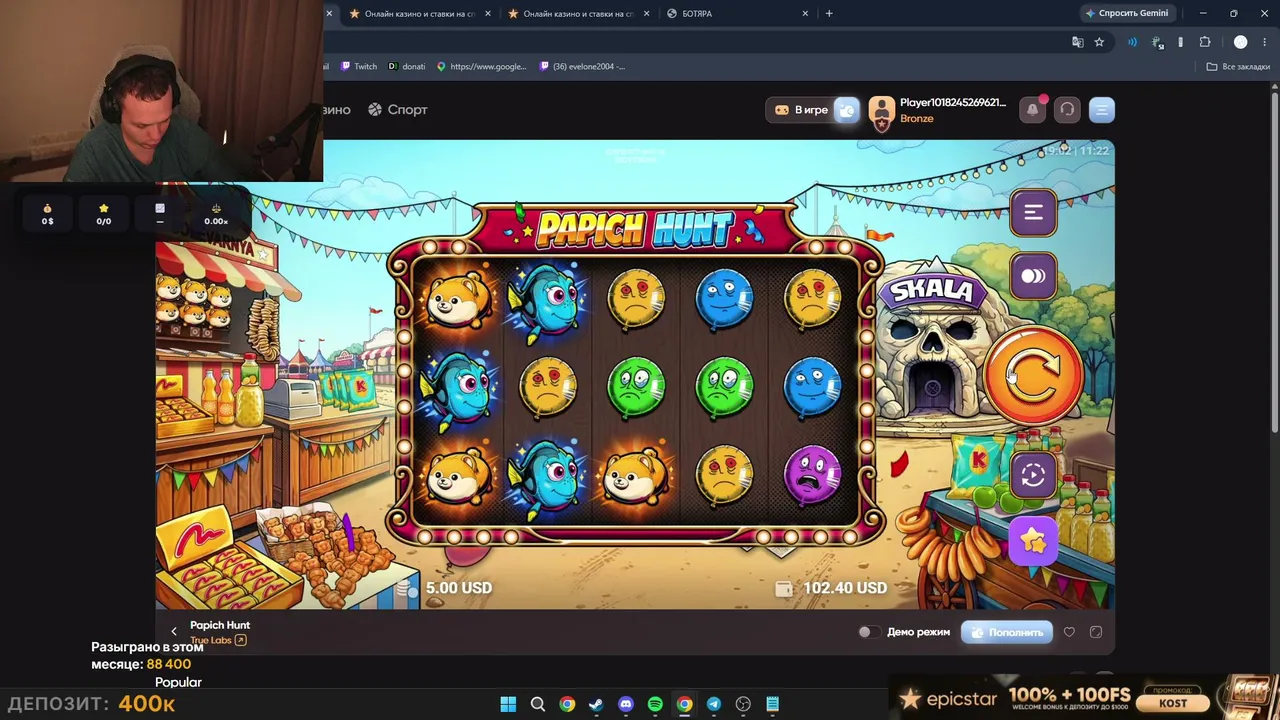The height and width of the screenshot is (720, 1280).
Task: Click the player name 'Player1018245269621...'
Action: coord(953,103)
